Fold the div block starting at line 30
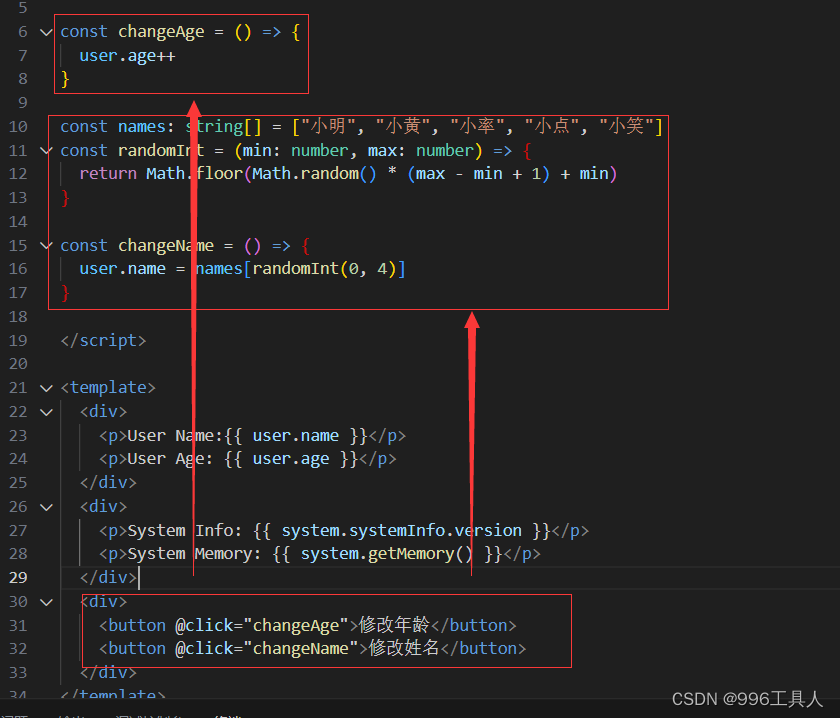Image resolution: width=840 pixels, height=718 pixels. [x=47, y=602]
